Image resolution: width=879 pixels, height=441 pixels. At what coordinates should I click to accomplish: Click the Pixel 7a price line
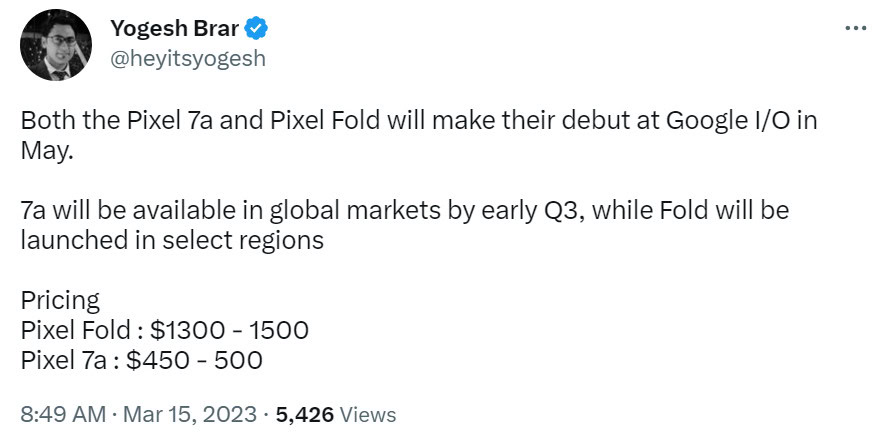tap(141, 359)
